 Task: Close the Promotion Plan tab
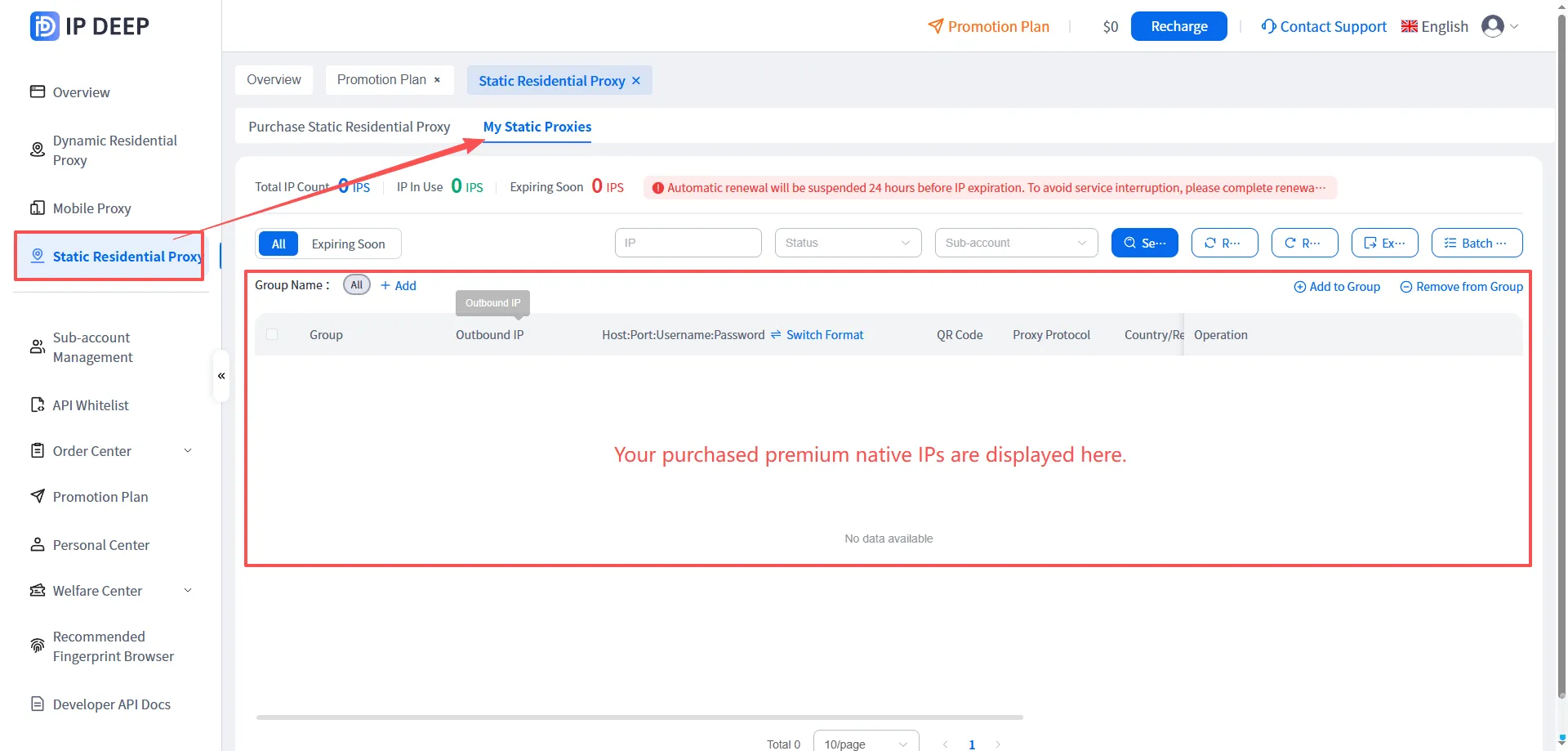[437, 80]
